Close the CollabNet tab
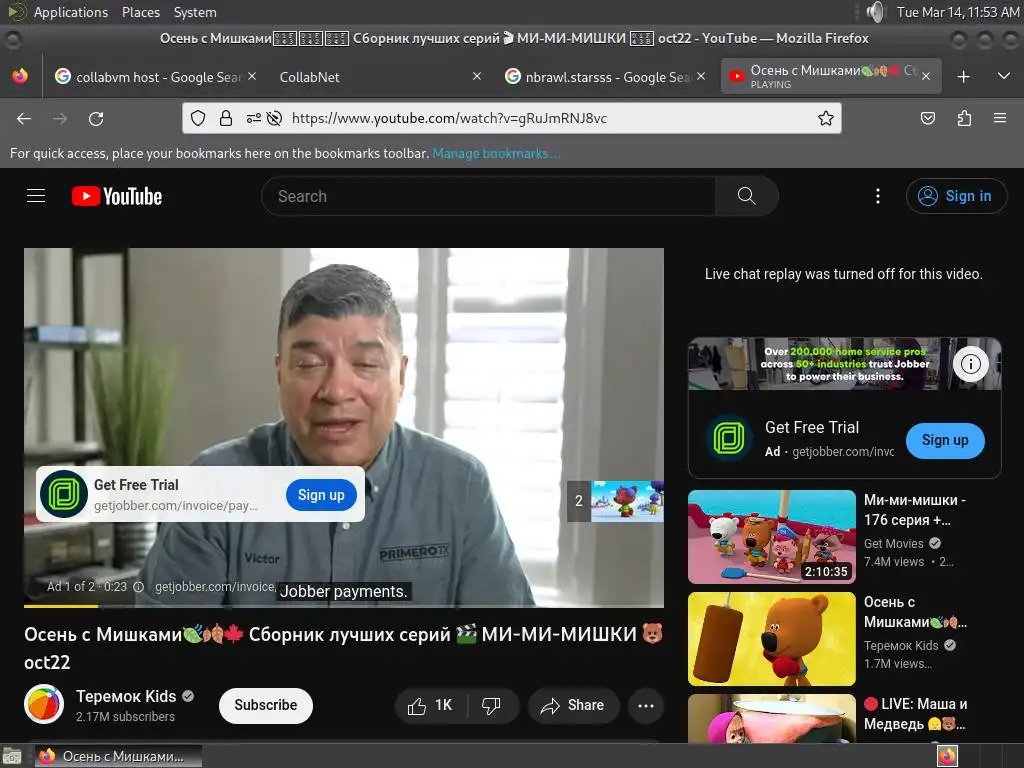 point(477,76)
